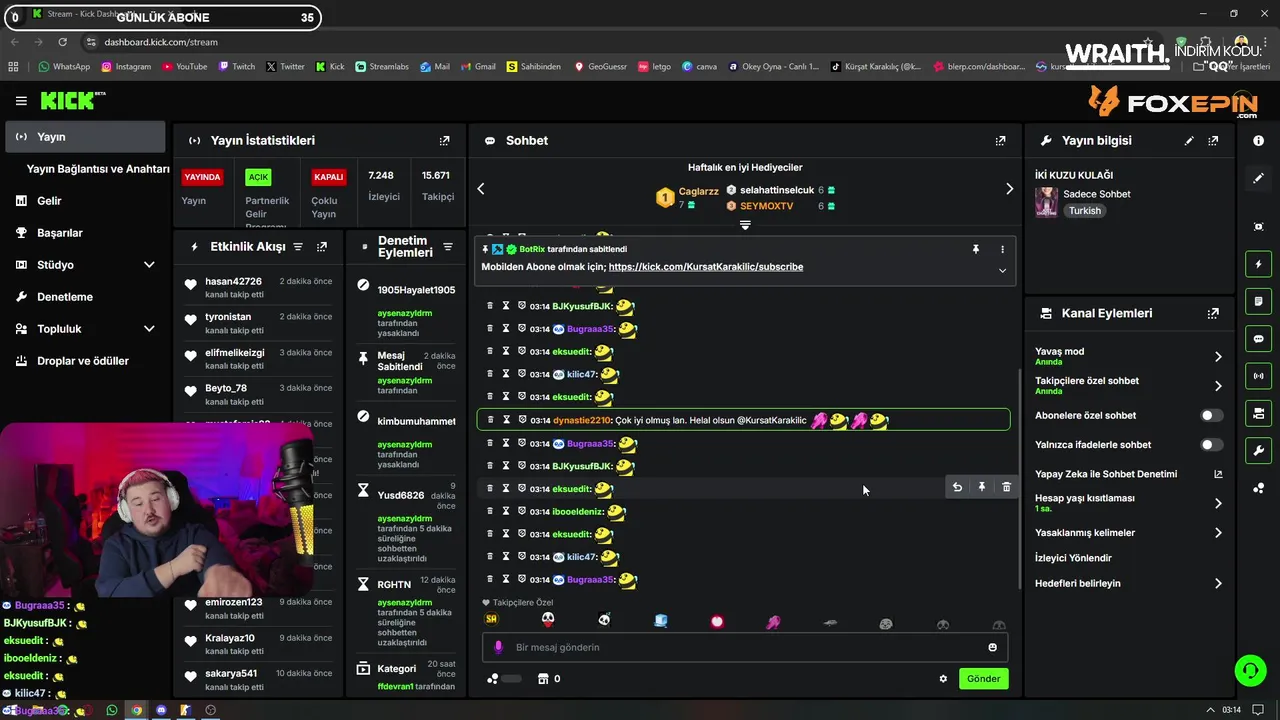Click the chat bubble icon in right sidebar

pyautogui.click(x=1258, y=339)
